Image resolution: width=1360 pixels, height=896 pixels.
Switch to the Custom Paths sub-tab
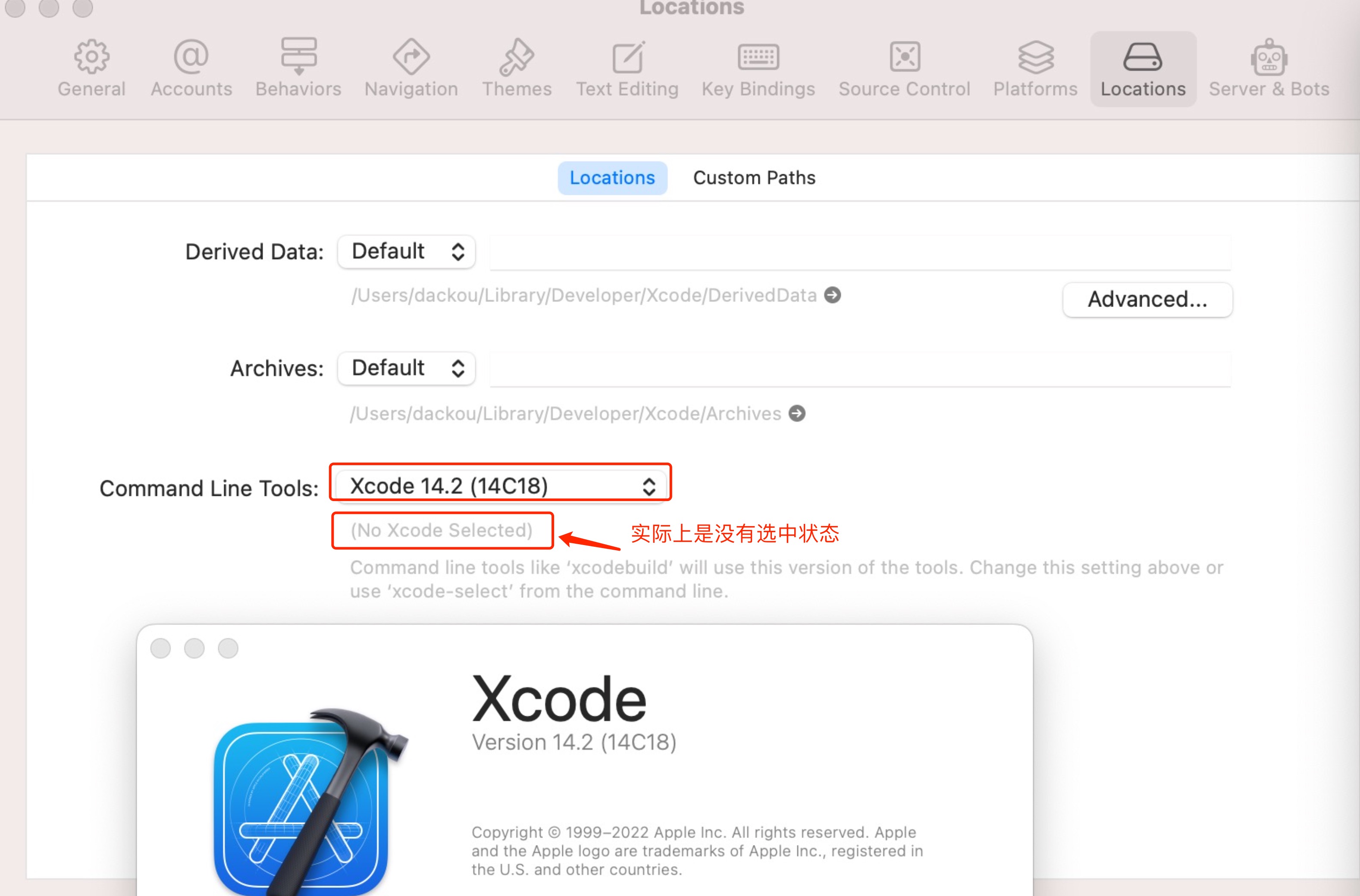click(754, 178)
